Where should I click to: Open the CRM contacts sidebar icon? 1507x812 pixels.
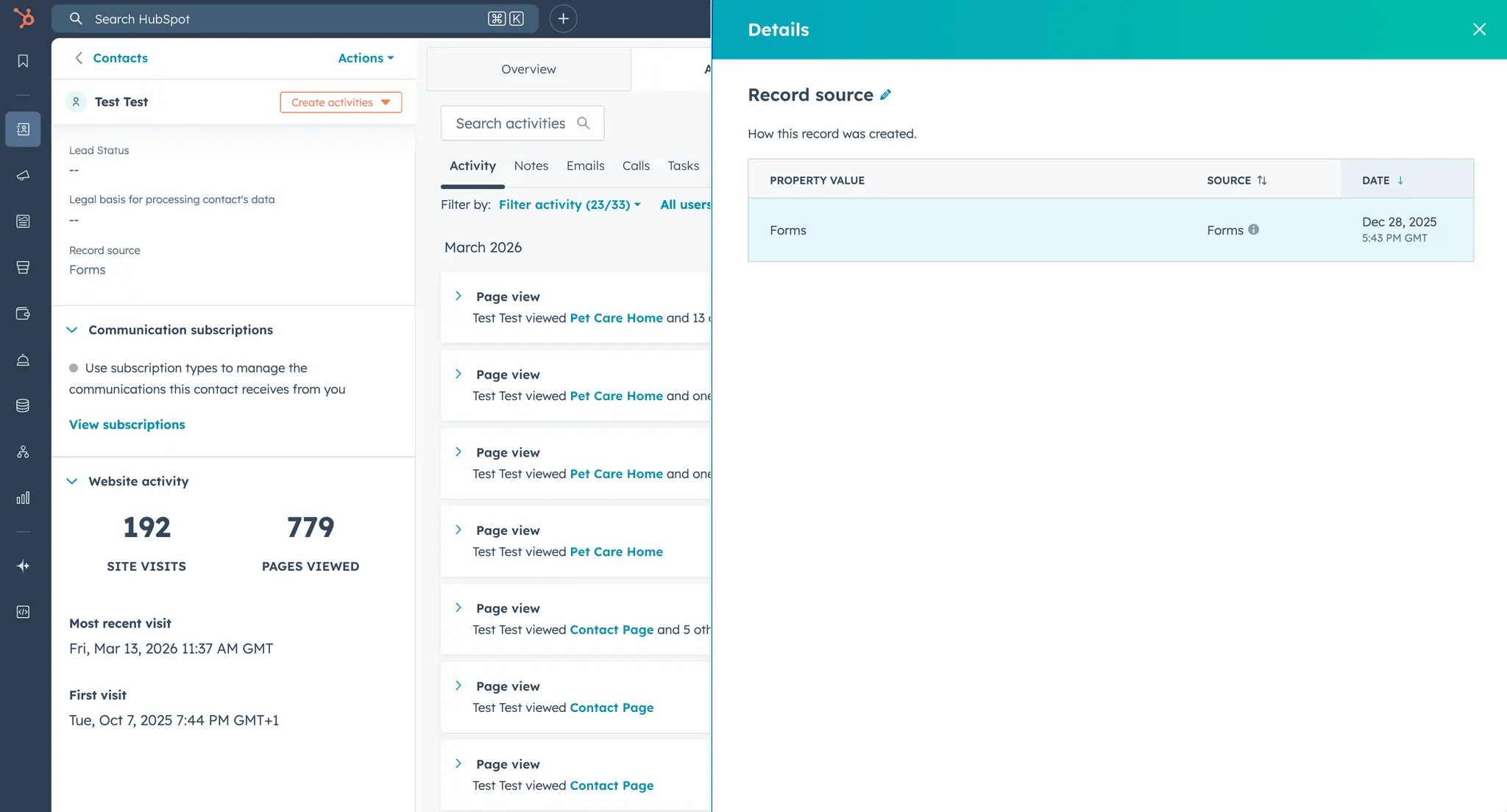click(x=23, y=129)
